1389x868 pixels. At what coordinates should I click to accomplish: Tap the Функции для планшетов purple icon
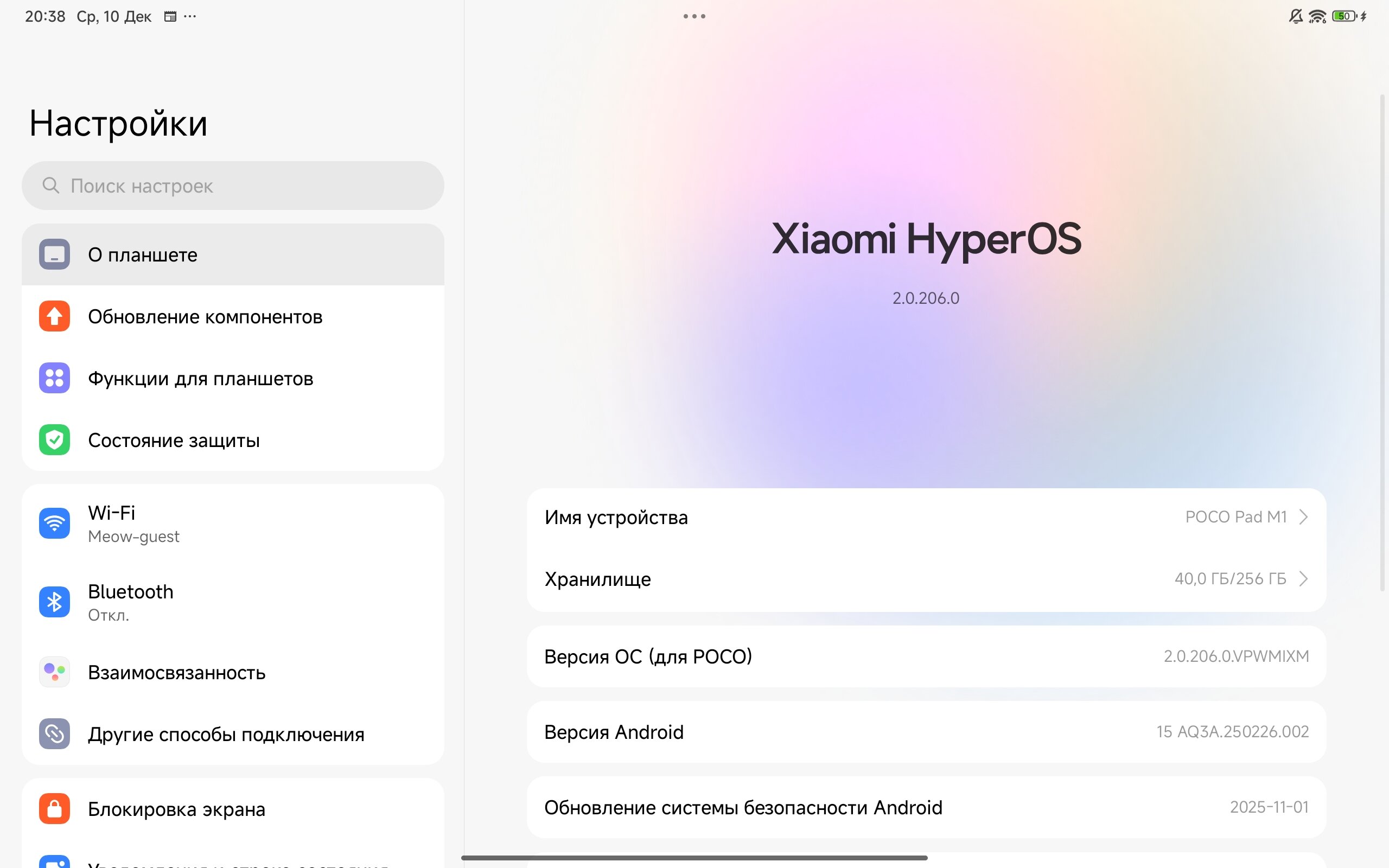pos(54,378)
